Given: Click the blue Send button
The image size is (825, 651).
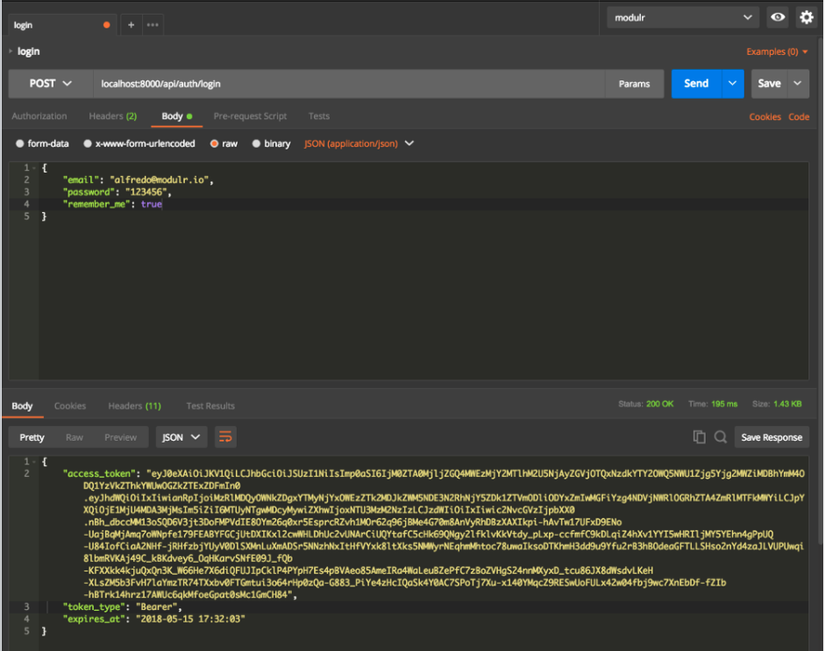Looking at the screenshot, I should pyautogui.click(x=696, y=84).
